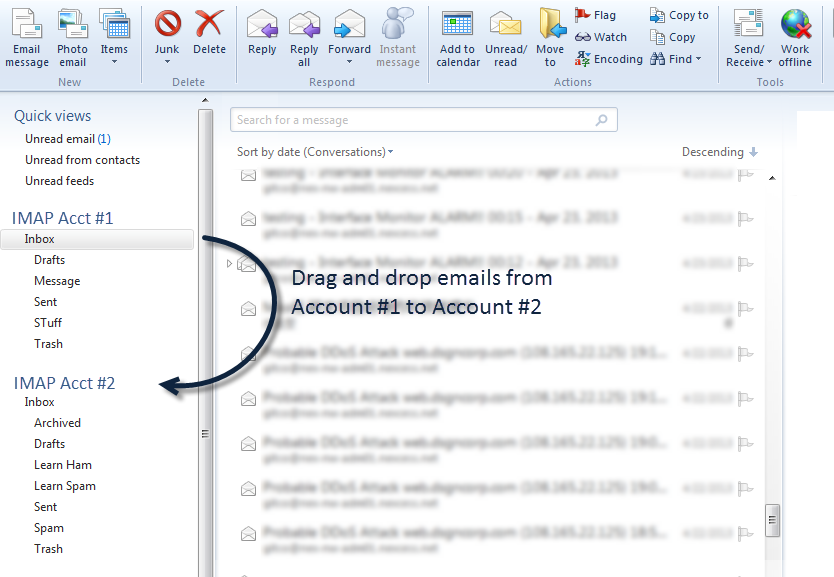Image resolution: width=834 pixels, height=577 pixels.
Task: Flag the message from ribbon
Action: click(x=596, y=15)
